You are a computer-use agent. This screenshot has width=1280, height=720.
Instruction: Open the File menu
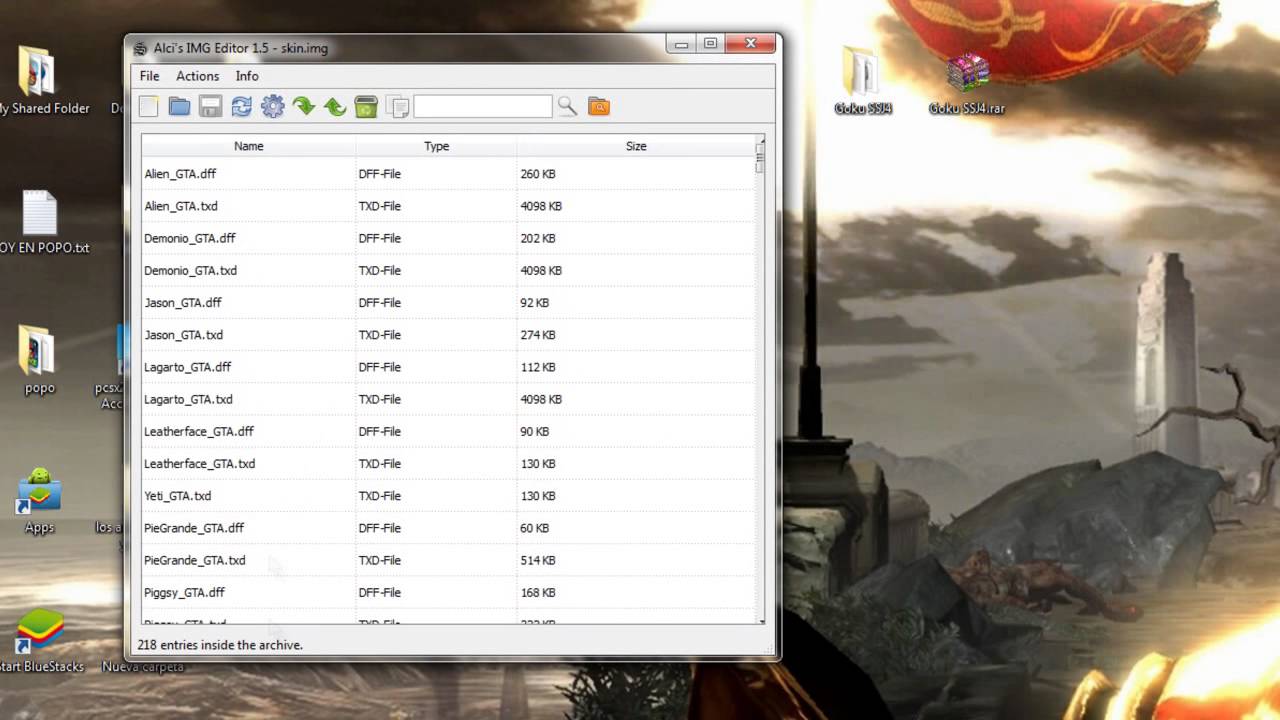[x=149, y=76]
